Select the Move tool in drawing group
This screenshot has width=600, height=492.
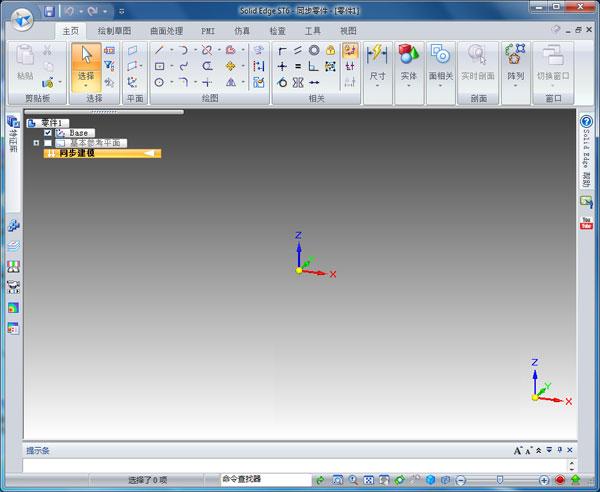(x=231, y=66)
